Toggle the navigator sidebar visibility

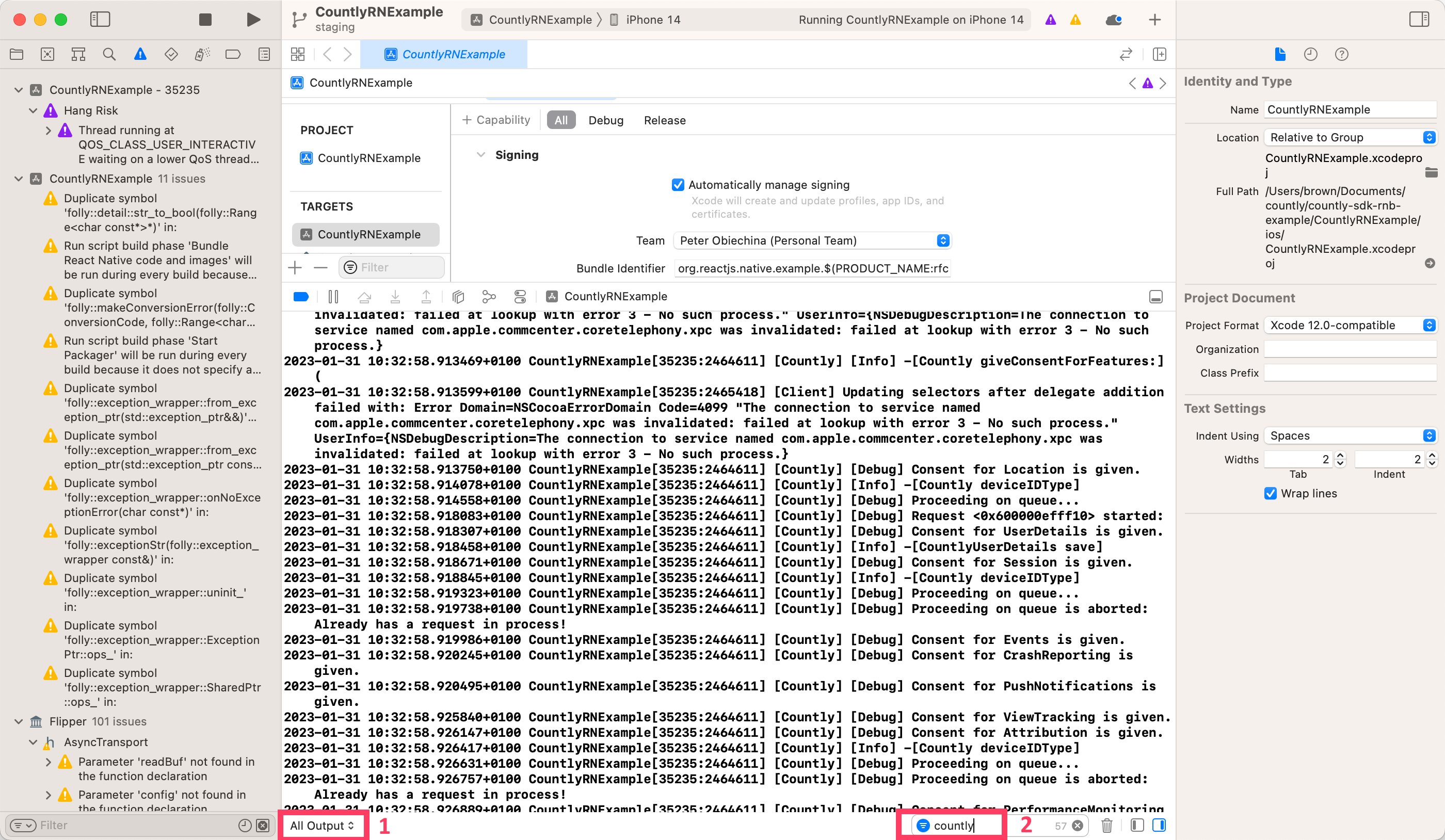(100, 20)
